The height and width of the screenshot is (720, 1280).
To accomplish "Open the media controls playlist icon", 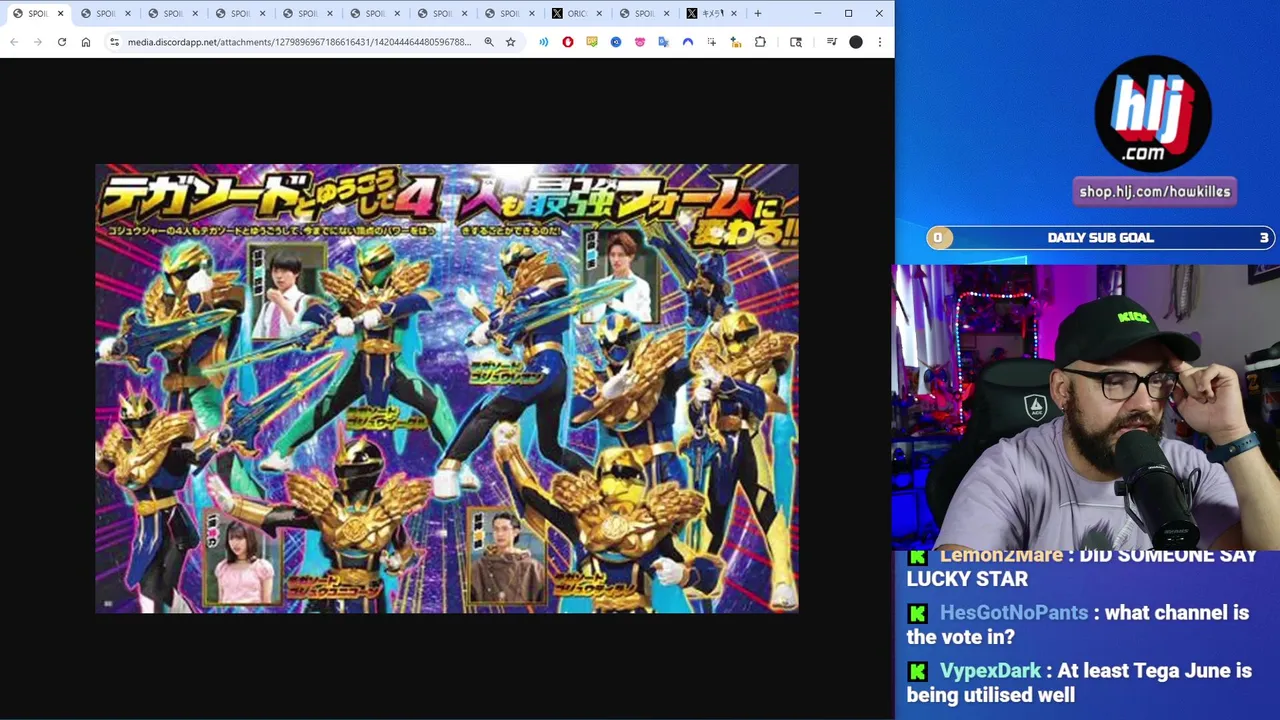I will click(831, 42).
